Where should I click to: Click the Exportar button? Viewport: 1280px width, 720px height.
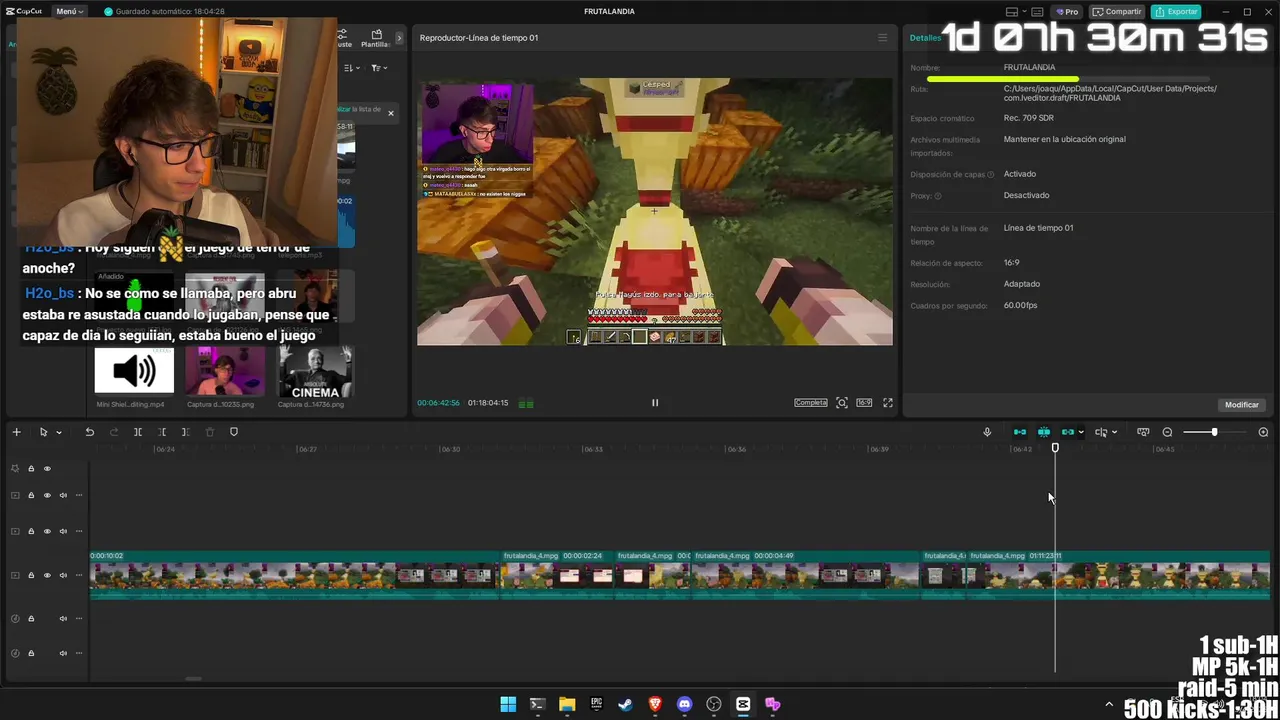(x=1176, y=12)
